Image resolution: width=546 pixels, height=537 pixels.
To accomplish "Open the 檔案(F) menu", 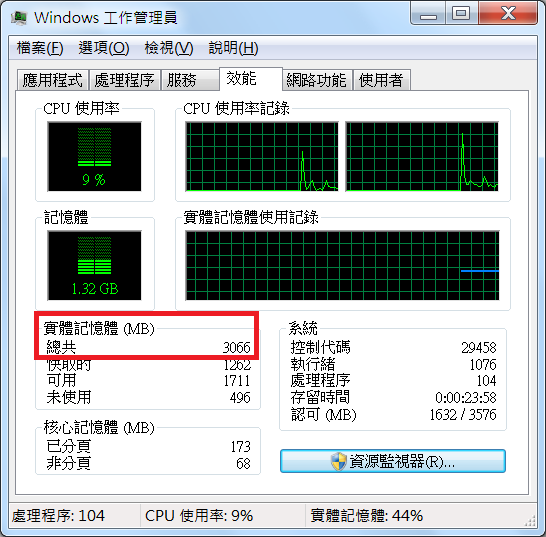I will tap(40, 48).
